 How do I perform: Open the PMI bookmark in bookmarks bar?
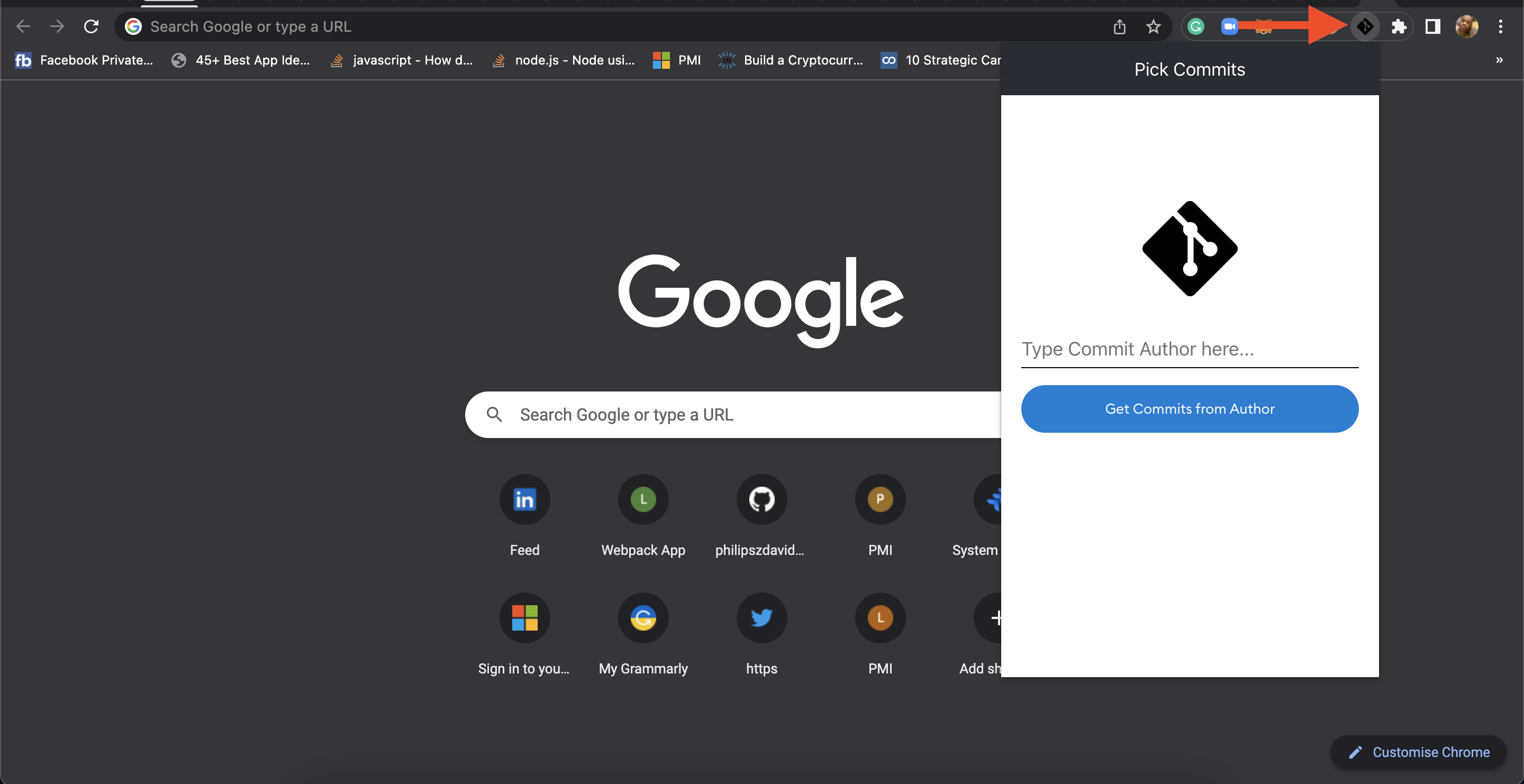click(x=677, y=60)
